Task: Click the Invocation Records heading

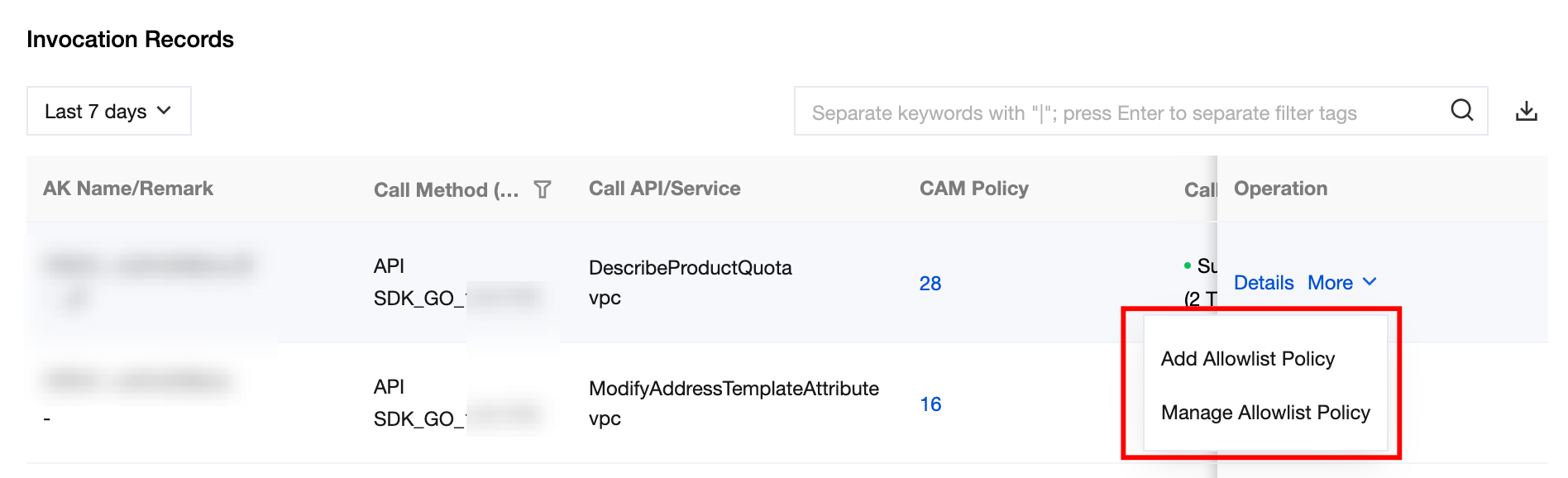Action: [130, 40]
